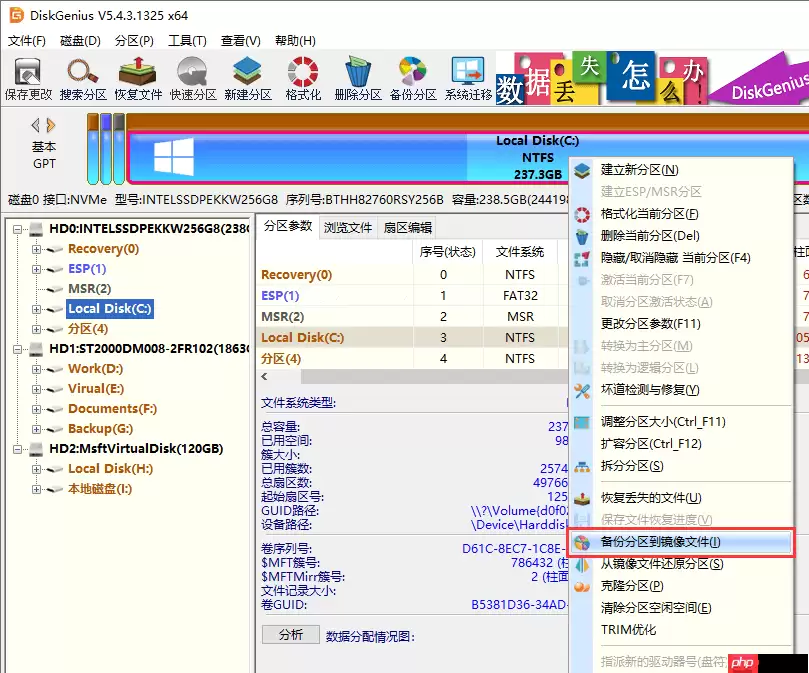Expand the Work(D:) tree node
The width and height of the screenshot is (809, 673).
click(36, 369)
